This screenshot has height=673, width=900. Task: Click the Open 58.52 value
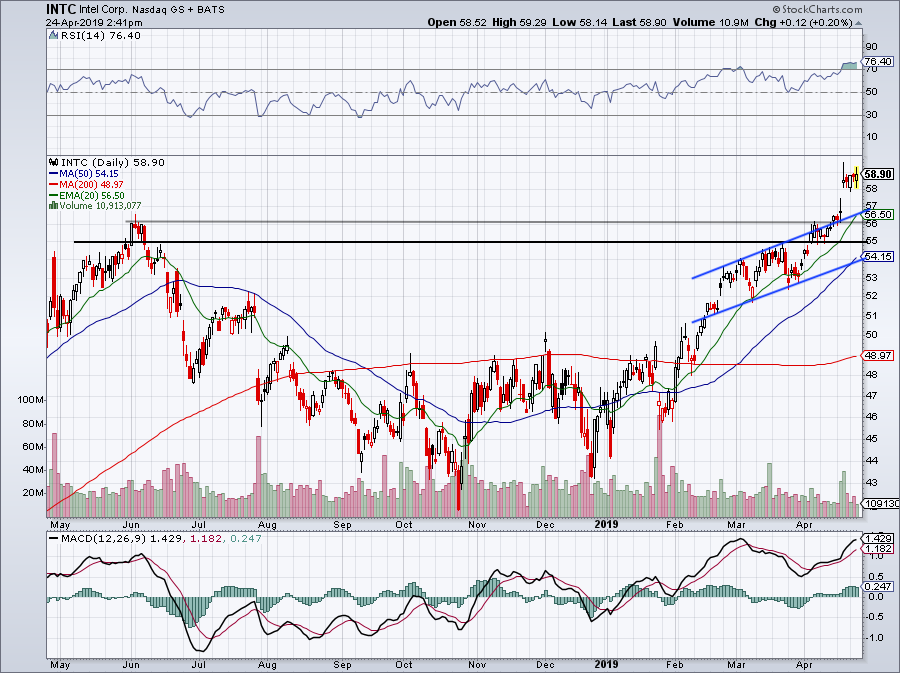pyautogui.click(x=457, y=22)
